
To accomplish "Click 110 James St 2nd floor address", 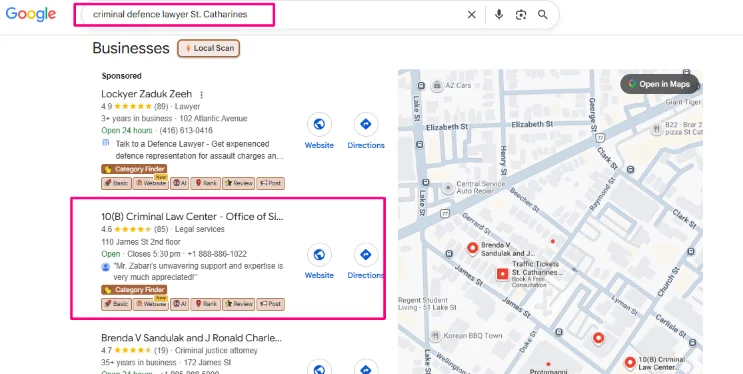I will pos(141,242).
